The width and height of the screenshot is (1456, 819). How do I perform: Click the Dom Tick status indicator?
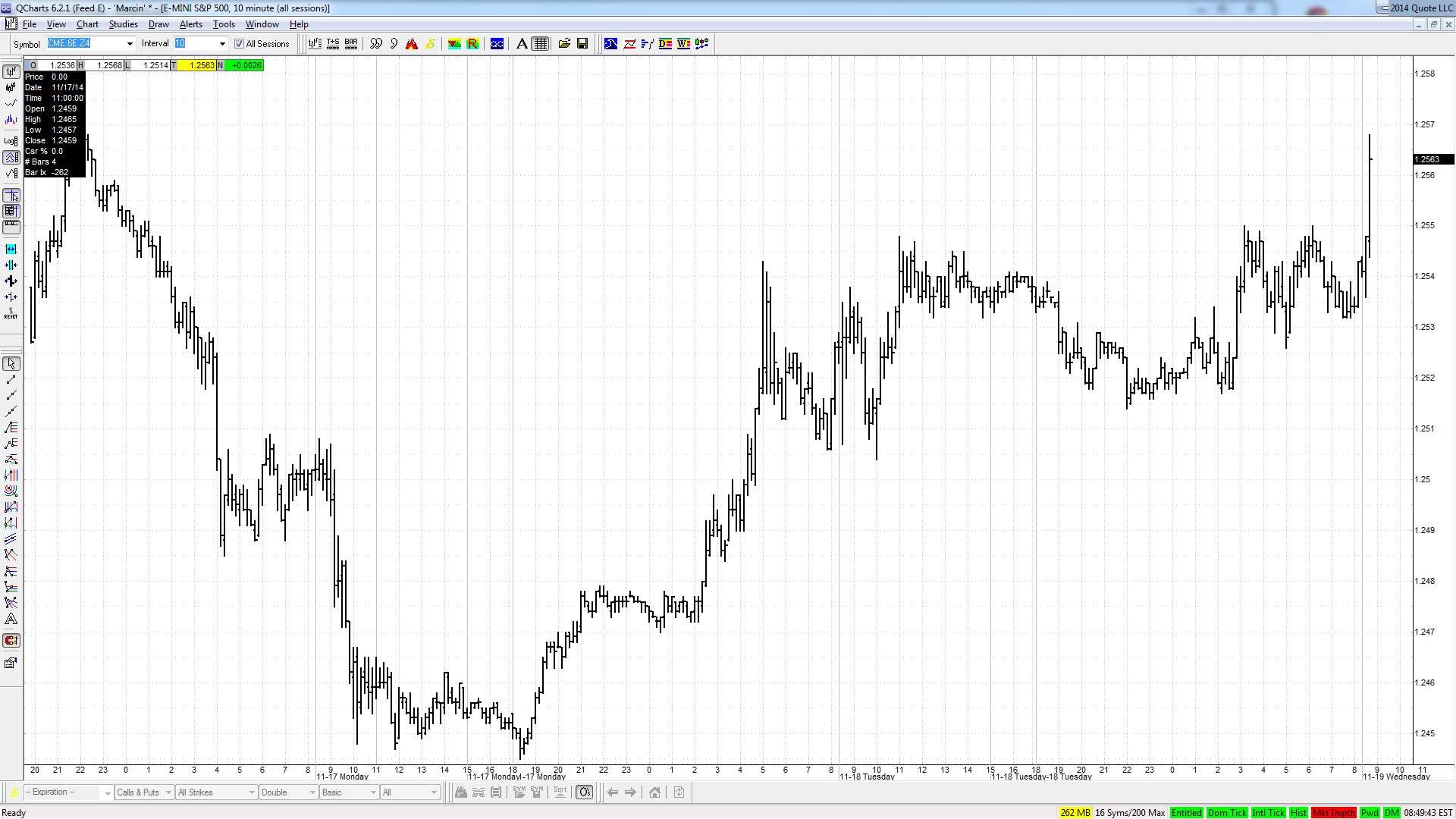1227,813
